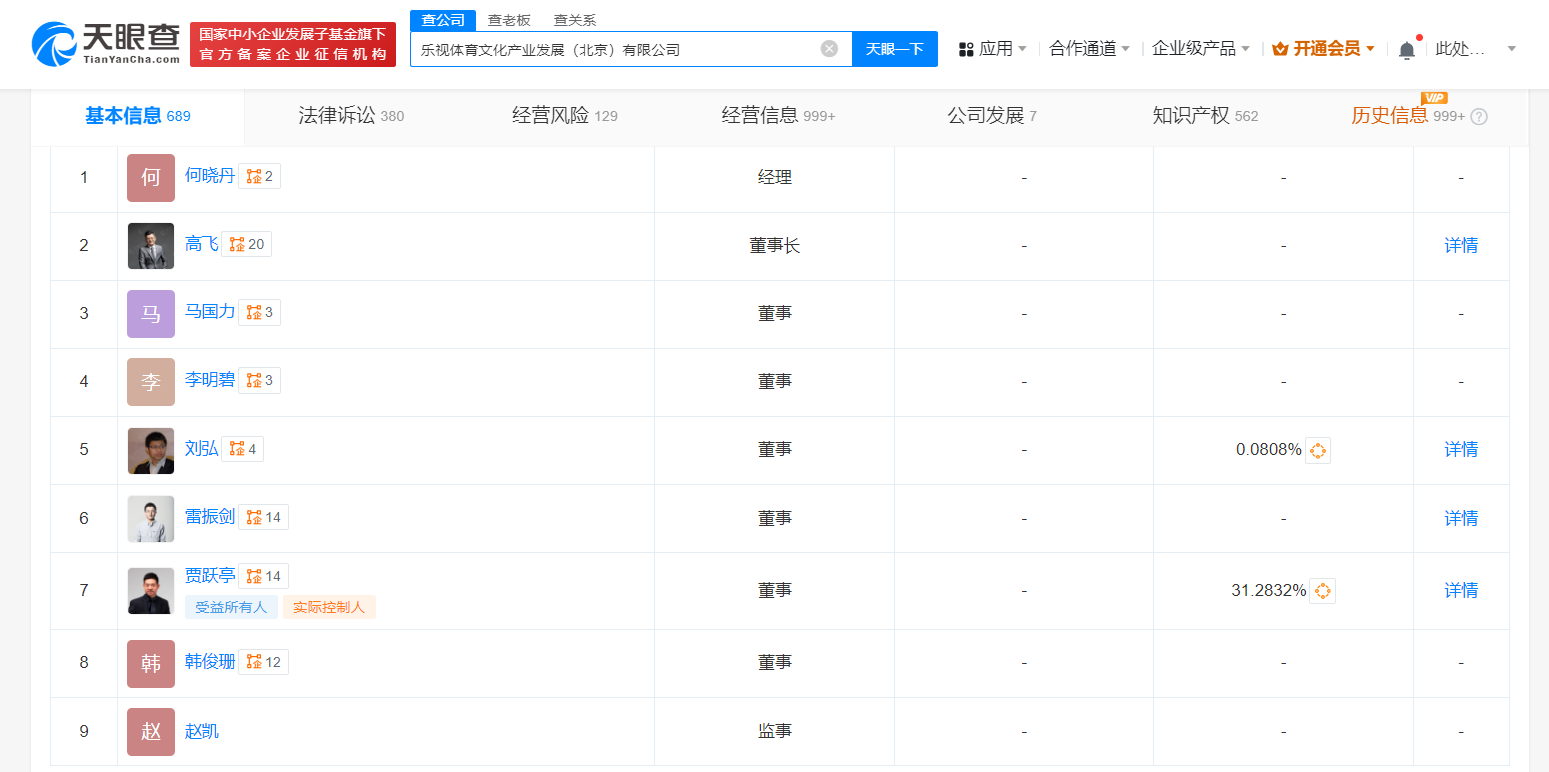Click the 实际控制人 tag
This screenshot has width=1549, height=772.
click(329, 607)
